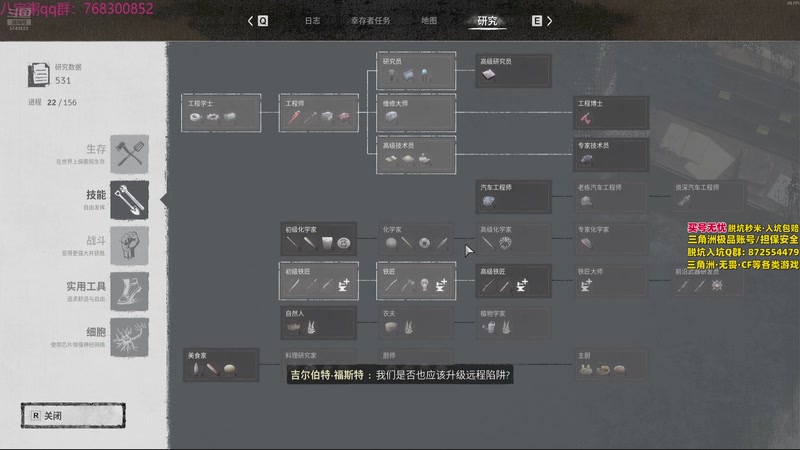Open the 地图 tab
Viewport: 800px width, 450px height.
pos(429,21)
